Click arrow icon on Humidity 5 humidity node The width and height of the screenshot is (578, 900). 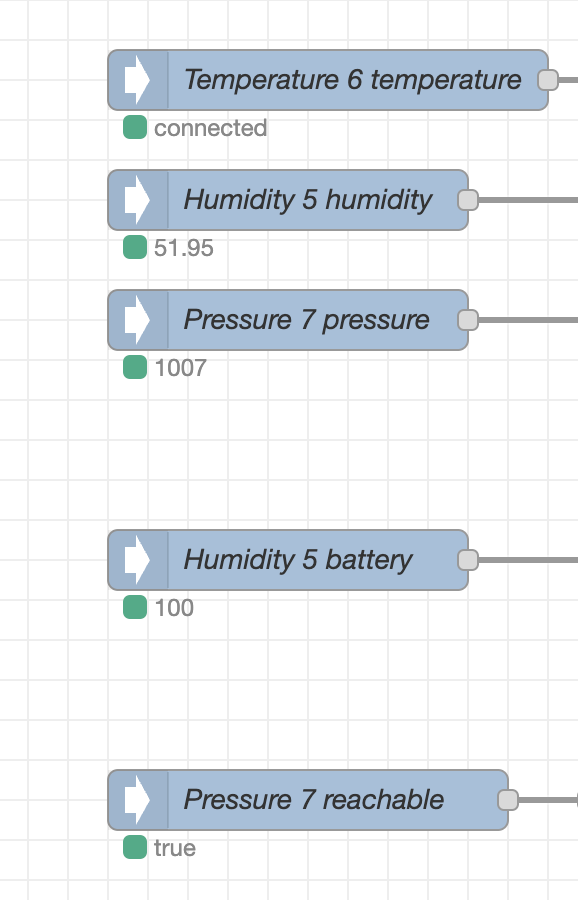coord(137,200)
